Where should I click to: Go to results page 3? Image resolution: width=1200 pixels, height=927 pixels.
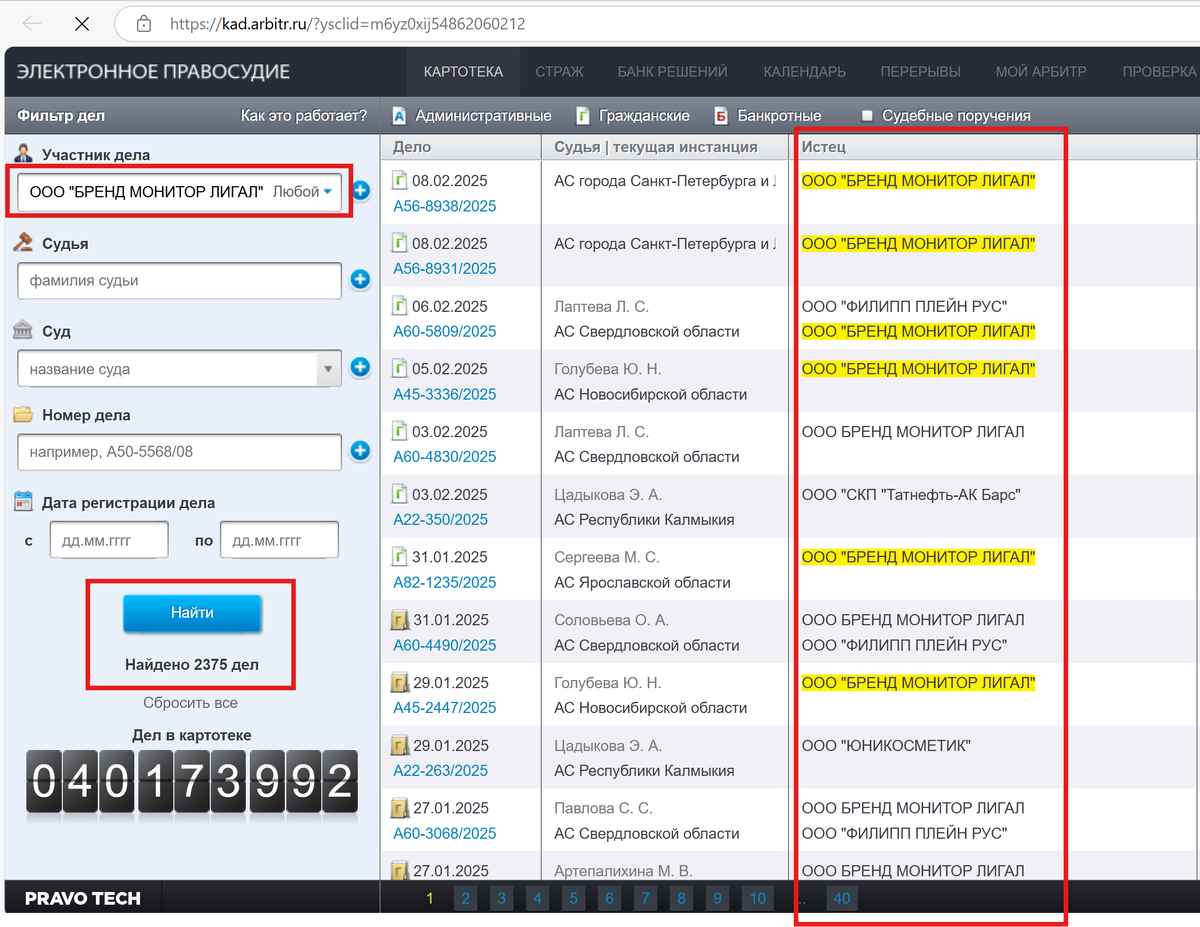502,898
